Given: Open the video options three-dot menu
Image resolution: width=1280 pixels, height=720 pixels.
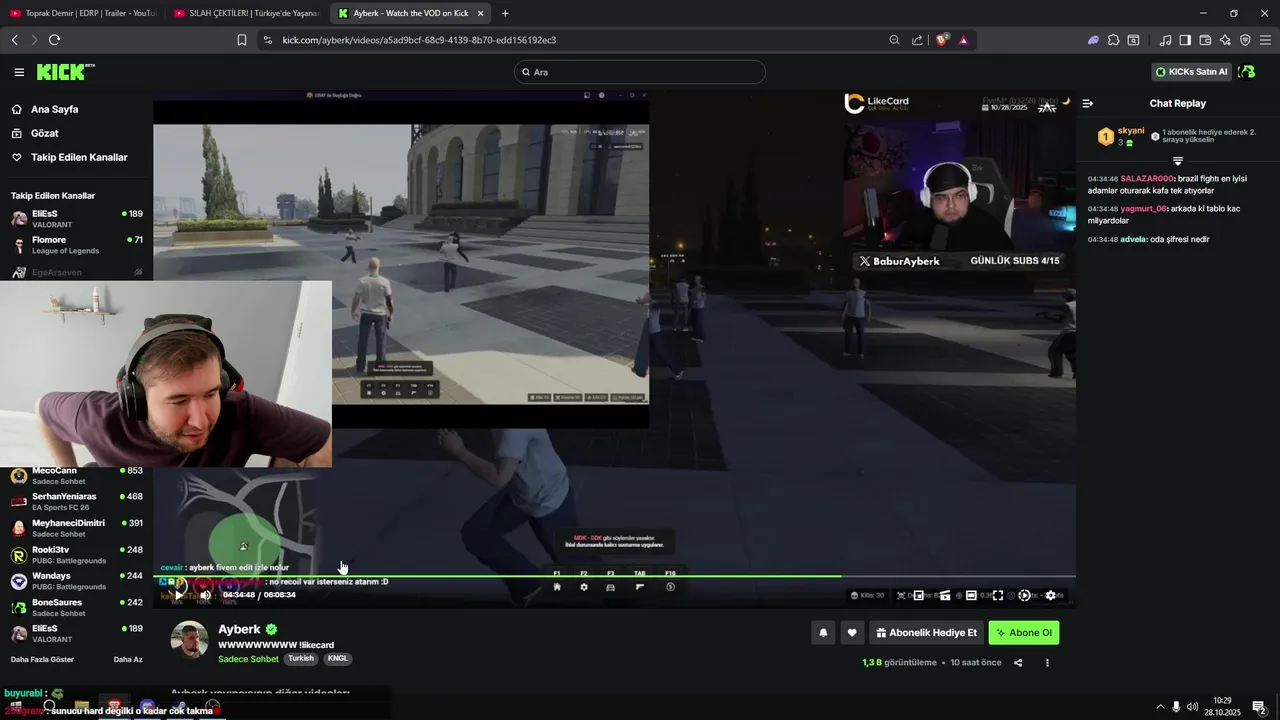Looking at the screenshot, I should 1047,663.
